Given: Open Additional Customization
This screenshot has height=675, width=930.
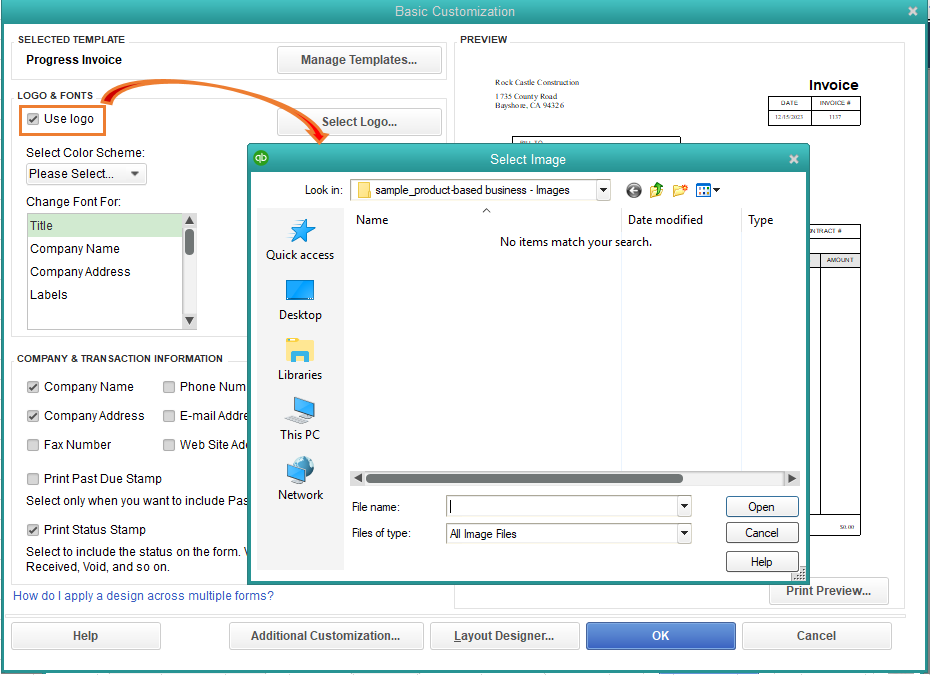Looking at the screenshot, I should 326,636.
